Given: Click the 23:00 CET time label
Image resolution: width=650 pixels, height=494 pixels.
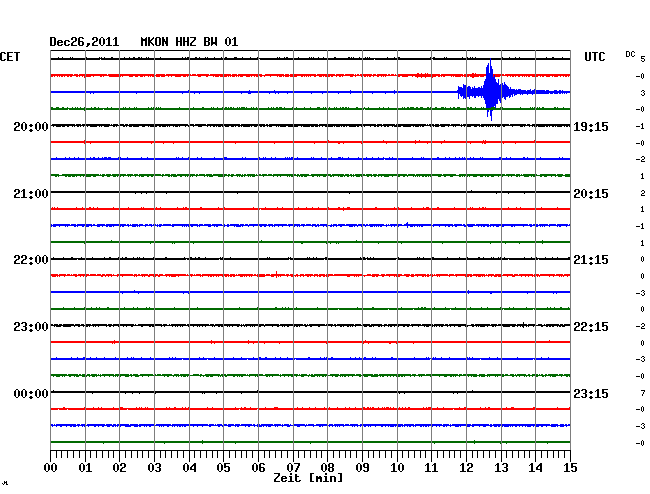Looking at the screenshot, I should click(31, 327).
